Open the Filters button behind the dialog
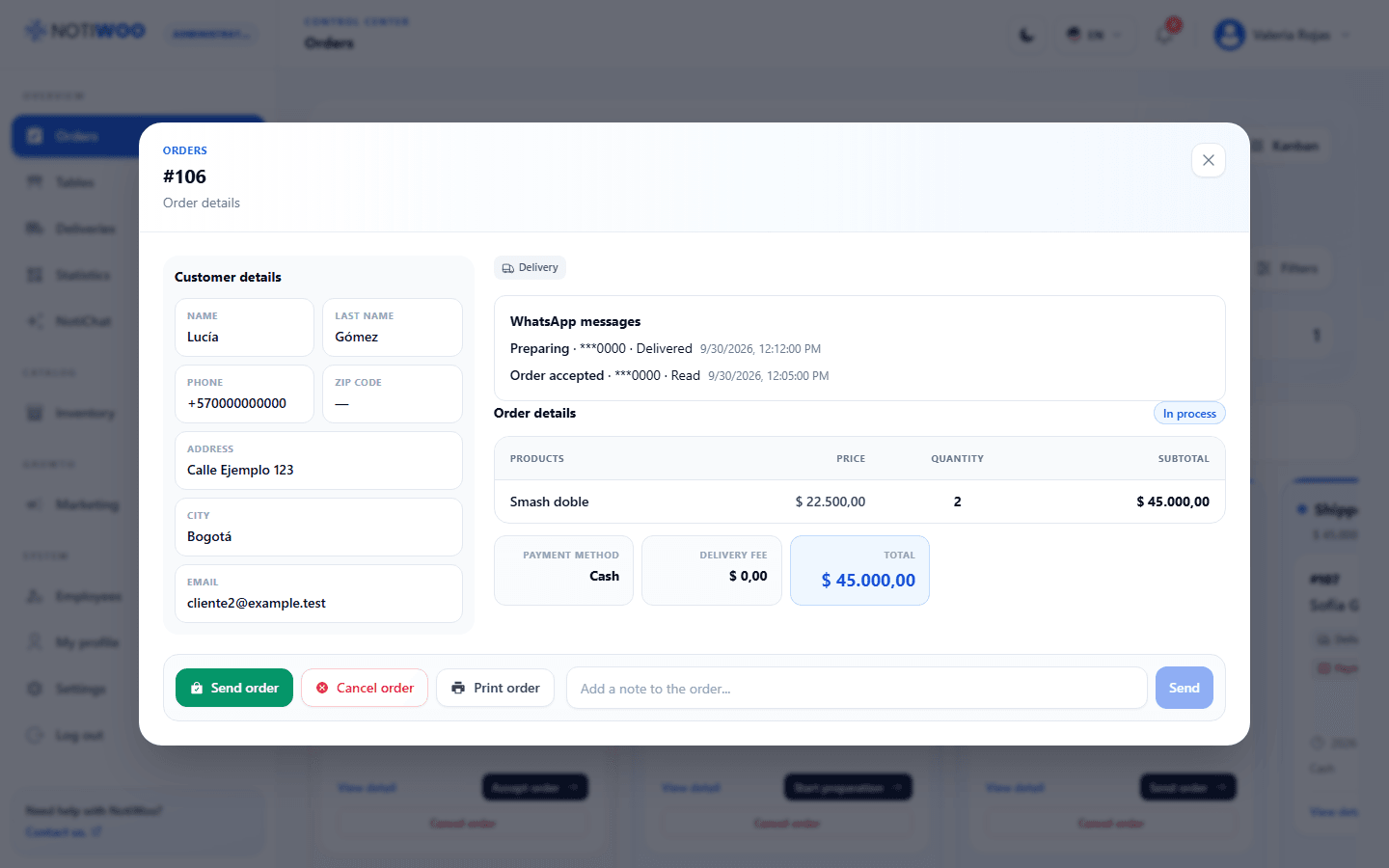1389x868 pixels. point(1290,268)
